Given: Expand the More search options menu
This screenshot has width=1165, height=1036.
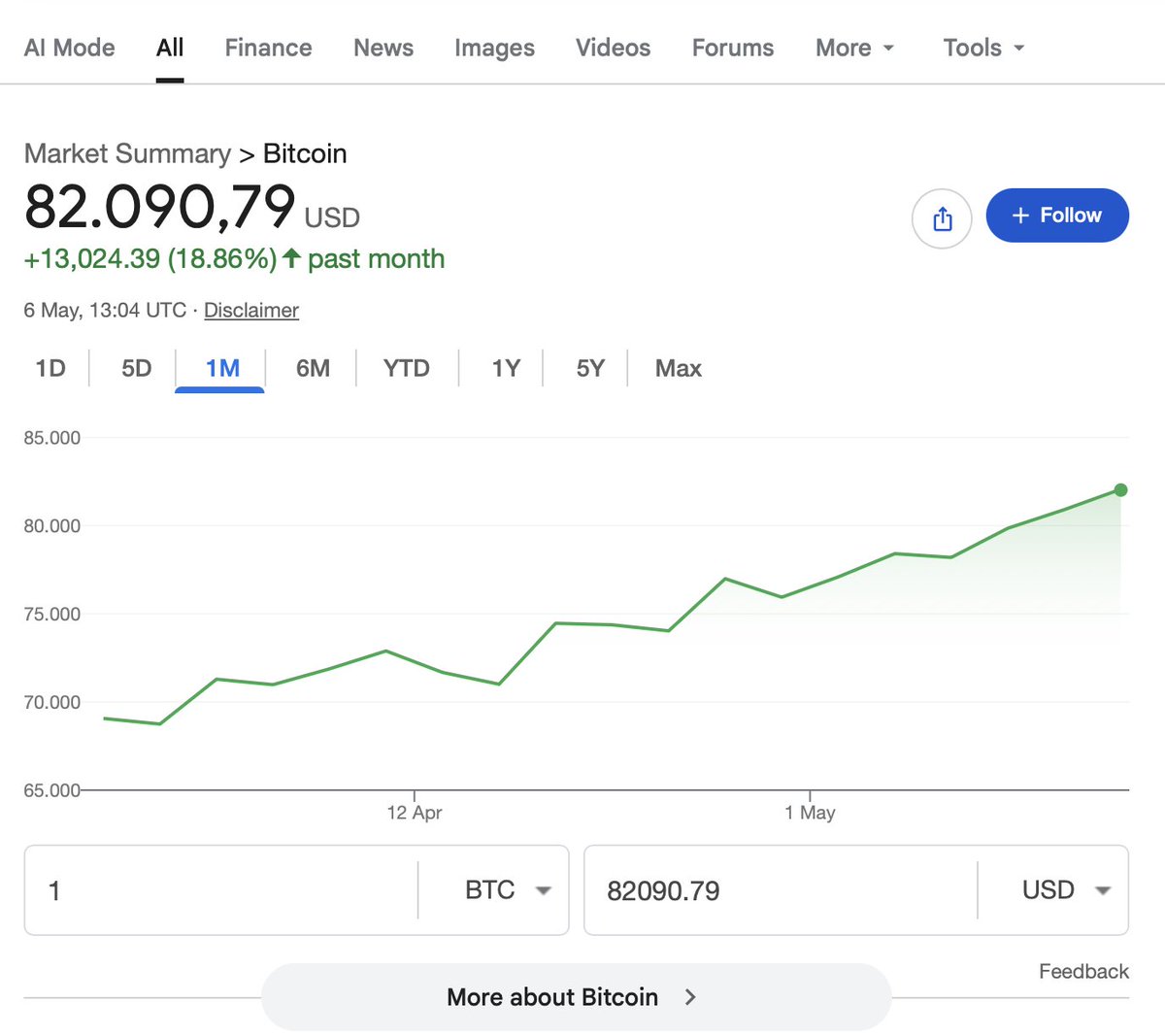Looking at the screenshot, I should point(854,48).
